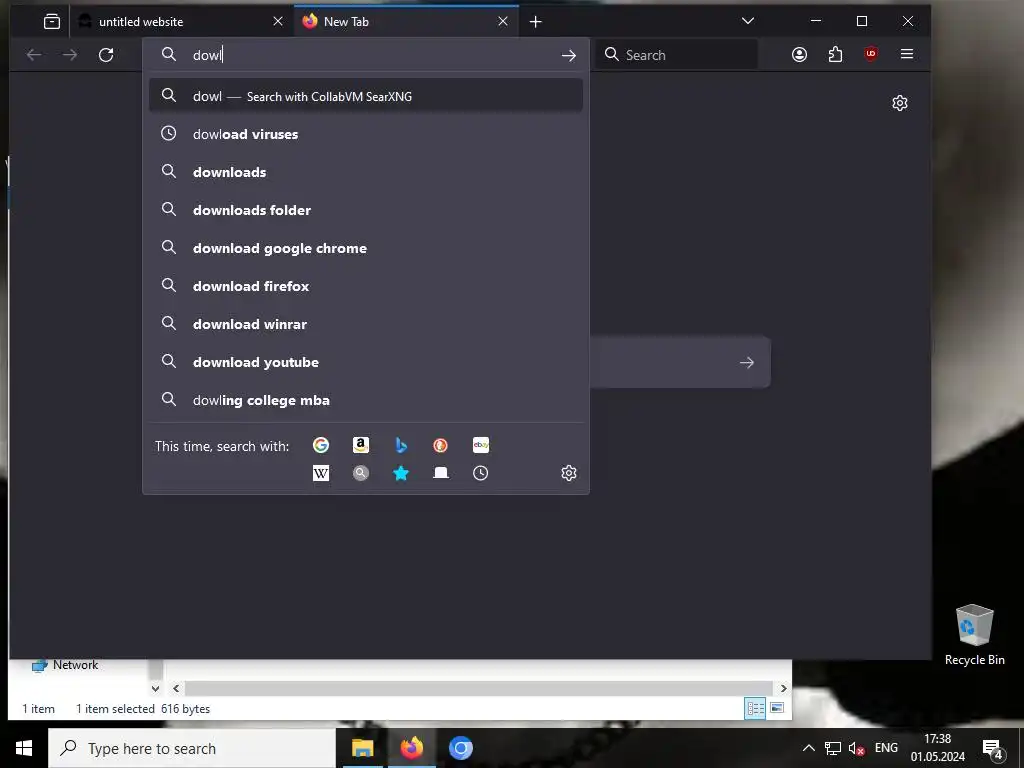Search this time with Bing
1024x768 pixels.
coord(401,445)
